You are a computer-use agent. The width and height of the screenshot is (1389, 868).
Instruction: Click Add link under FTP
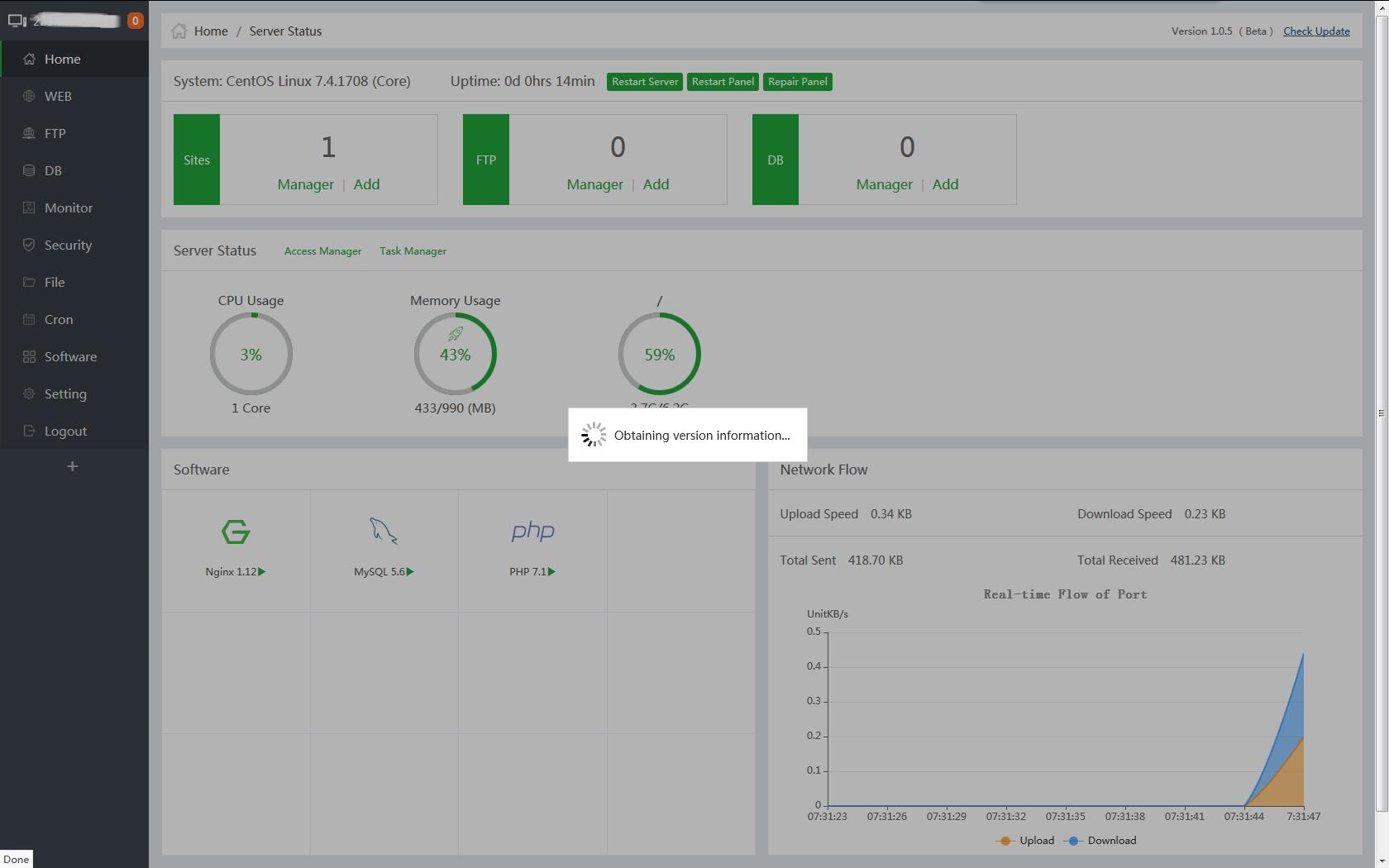[x=656, y=184]
